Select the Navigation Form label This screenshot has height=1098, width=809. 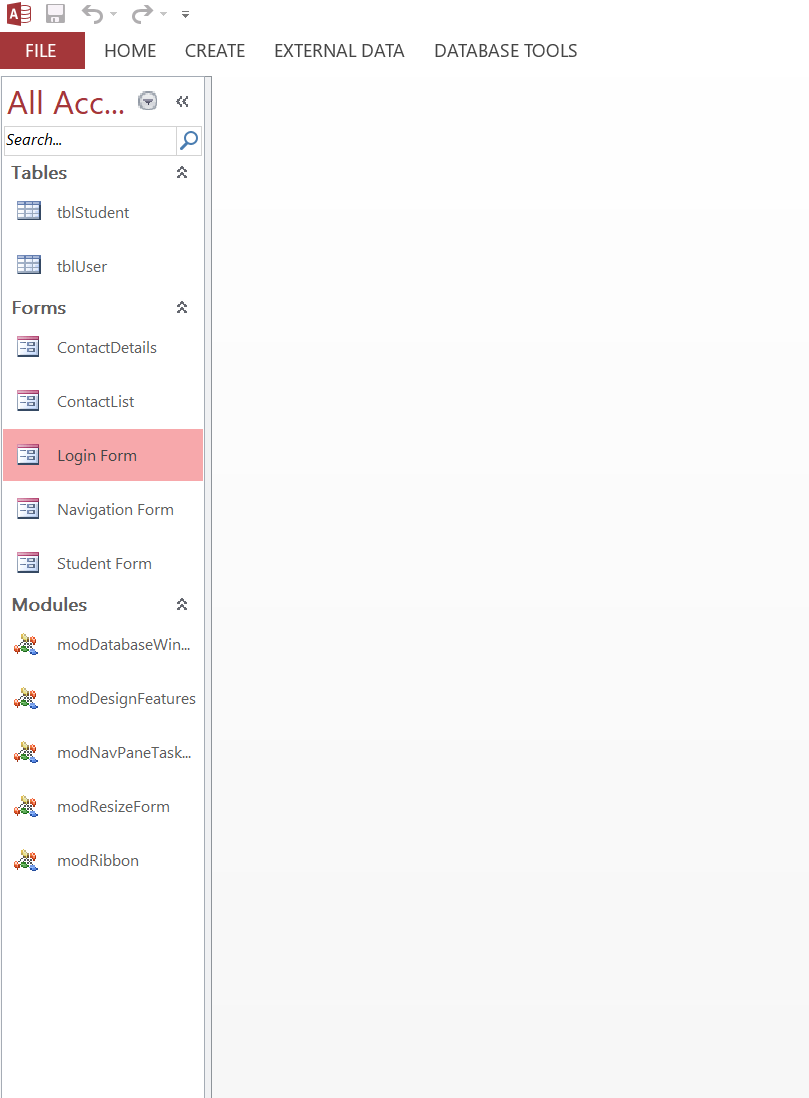116,510
